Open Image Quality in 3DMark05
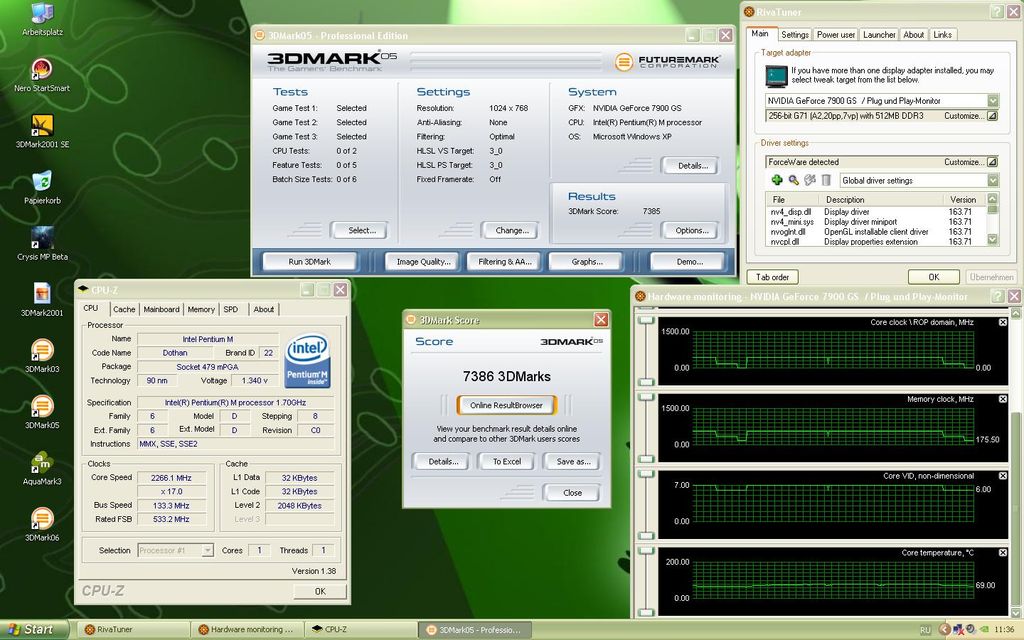 pyautogui.click(x=423, y=261)
